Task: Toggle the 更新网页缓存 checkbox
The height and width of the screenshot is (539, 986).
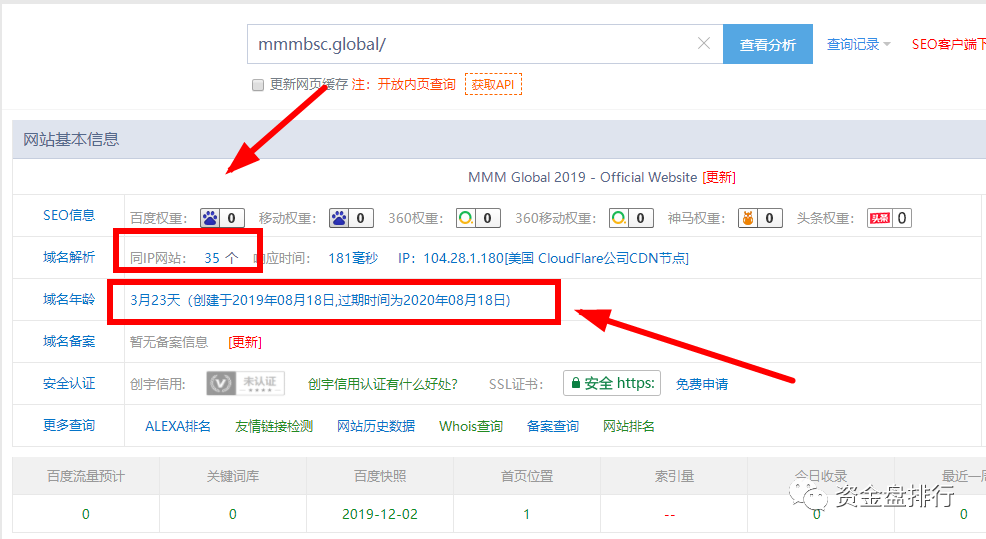Action: click(x=258, y=85)
